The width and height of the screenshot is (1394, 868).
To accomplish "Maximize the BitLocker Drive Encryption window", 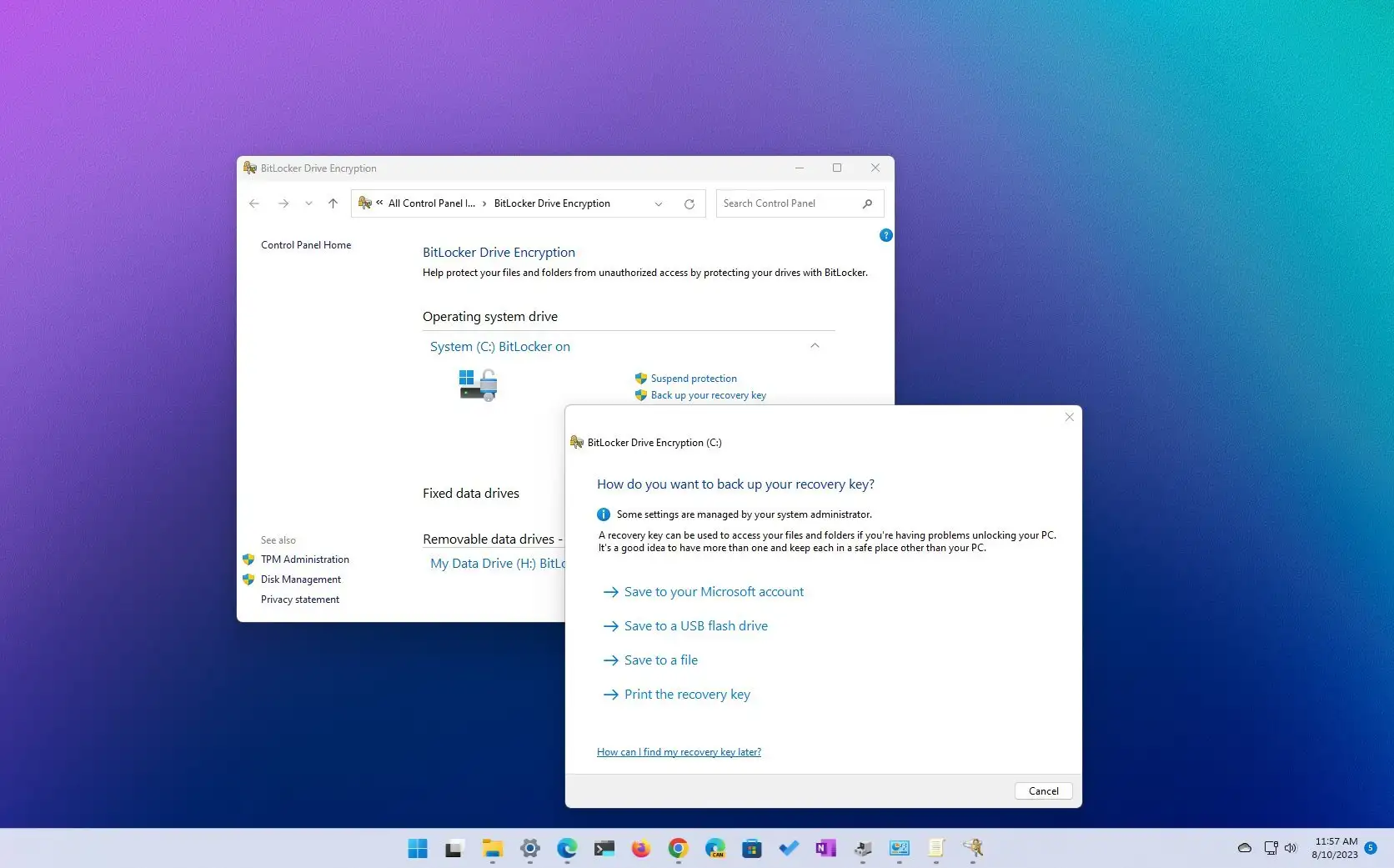I will click(837, 168).
